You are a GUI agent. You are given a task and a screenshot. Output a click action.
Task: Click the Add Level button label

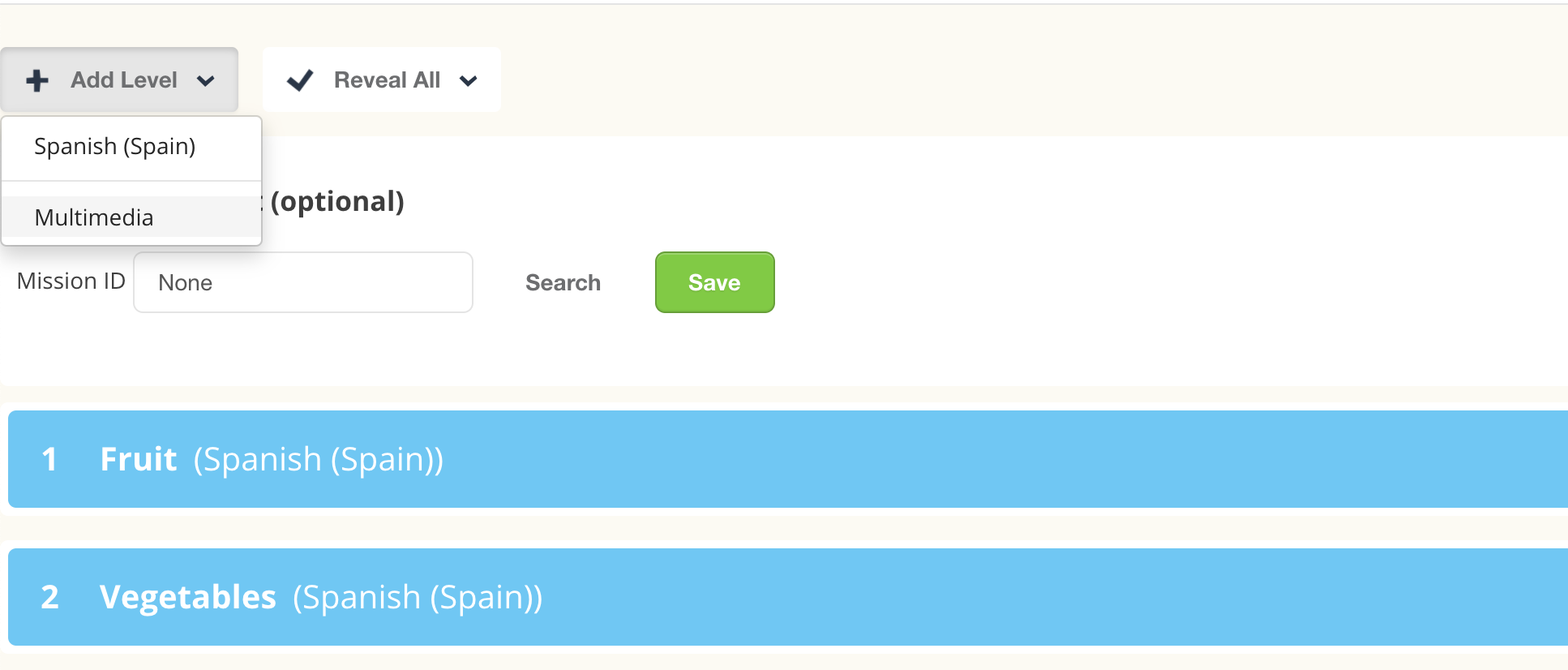[124, 80]
